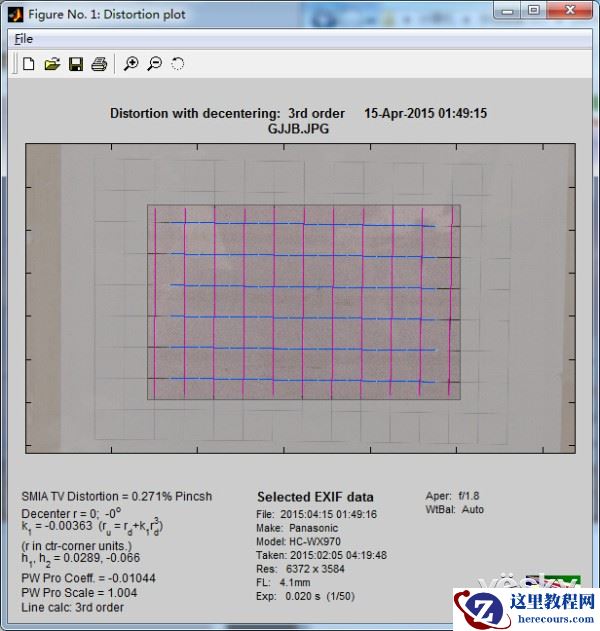The image size is (600, 631).
Task: Click the file name GJJB.JPG
Action: (x=299, y=129)
